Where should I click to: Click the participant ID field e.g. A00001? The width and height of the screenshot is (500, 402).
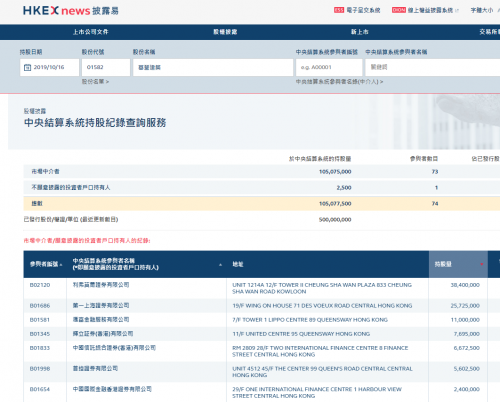click(x=329, y=67)
